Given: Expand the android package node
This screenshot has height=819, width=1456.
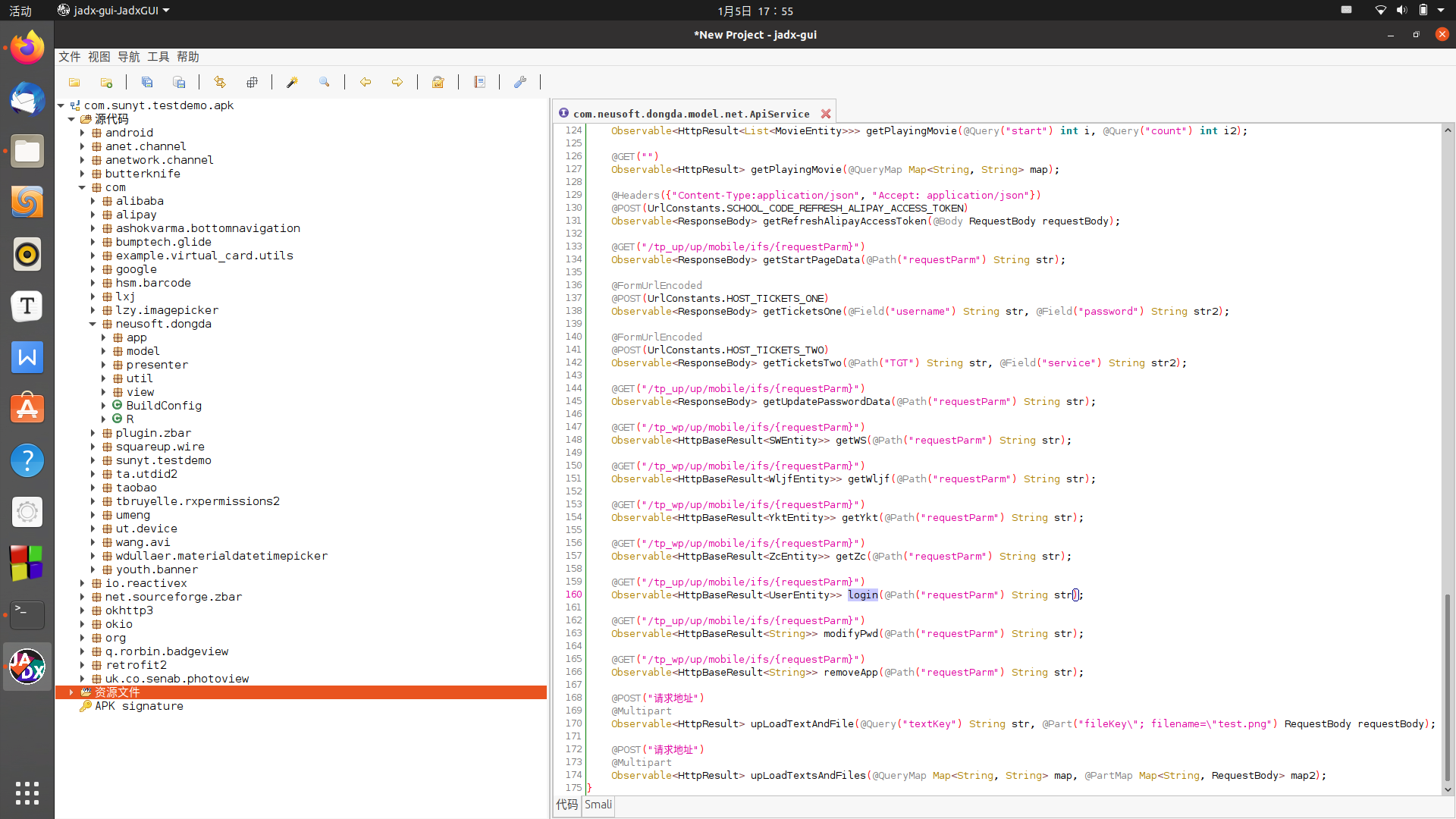Looking at the screenshot, I should click(x=82, y=133).
